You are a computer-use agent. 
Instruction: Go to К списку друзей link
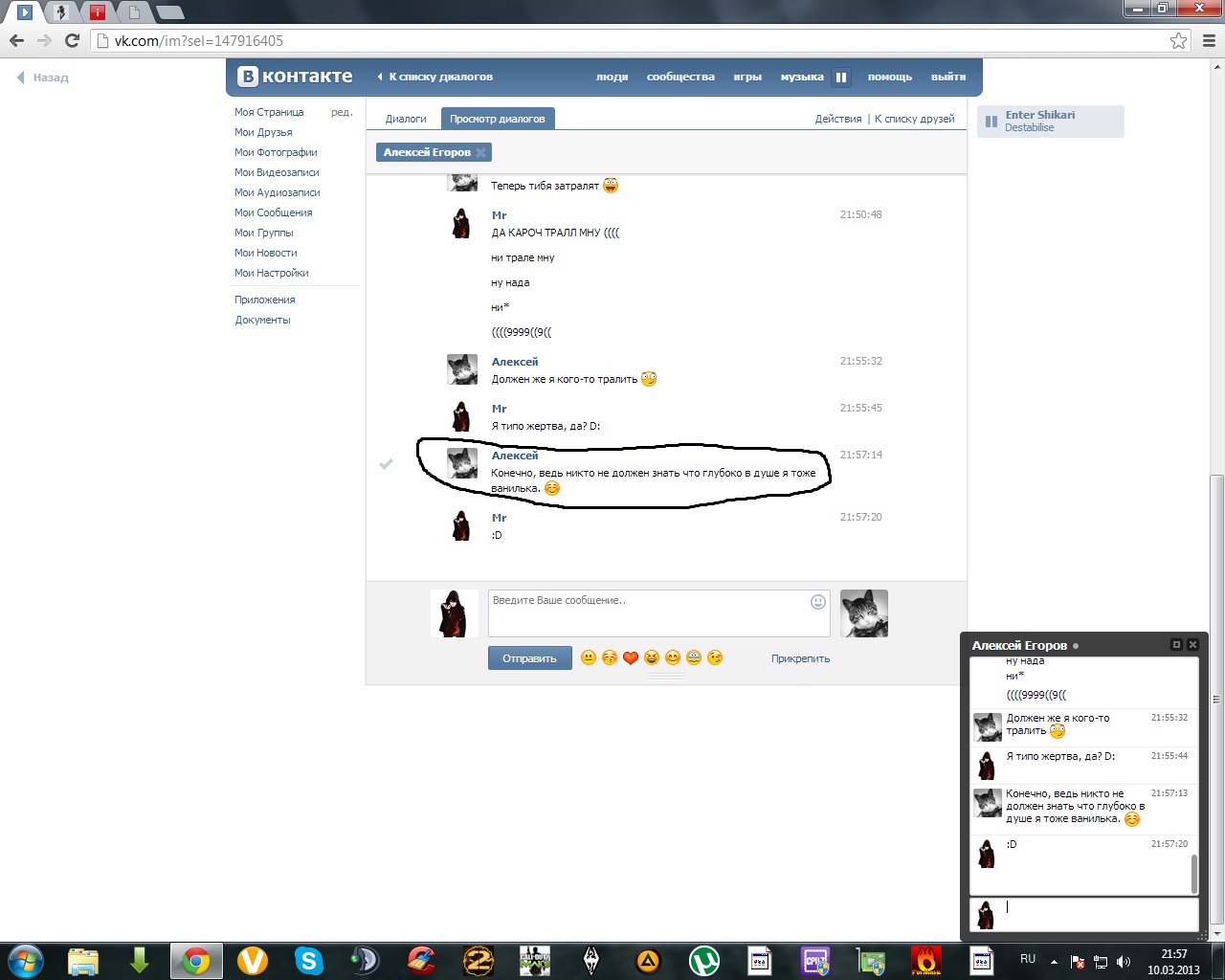click(x=915, y=119)
